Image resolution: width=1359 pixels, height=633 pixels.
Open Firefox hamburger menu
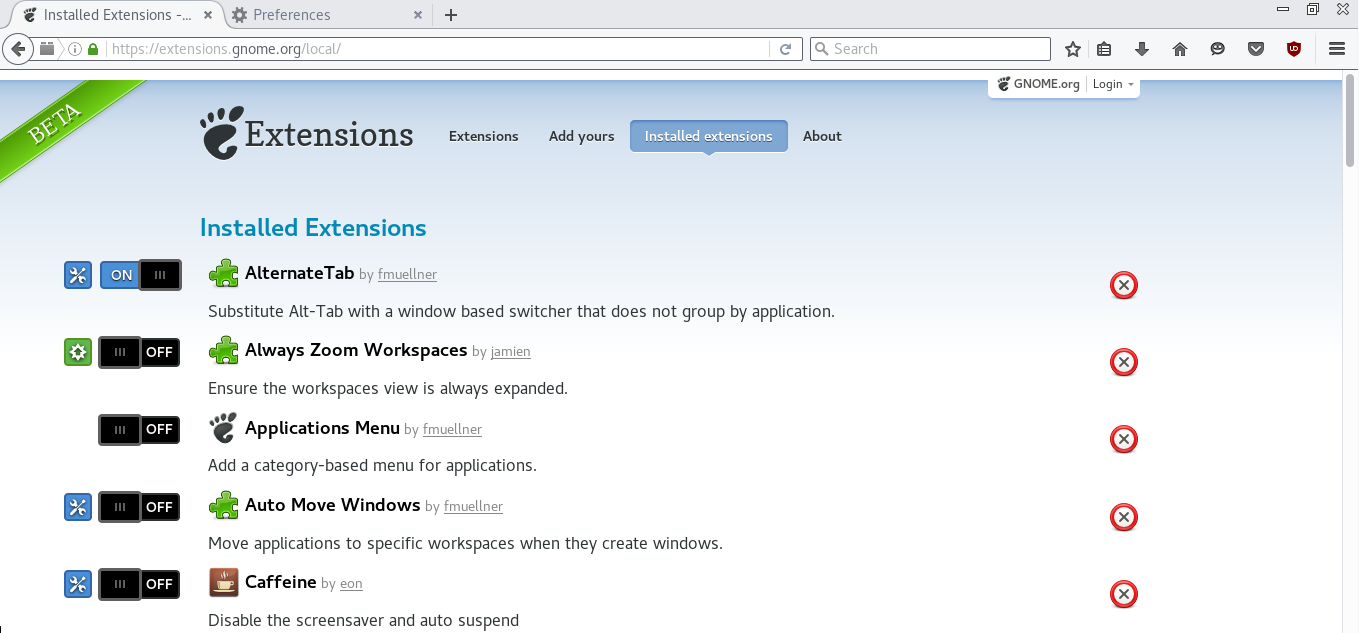click(x=1337, y=49)
